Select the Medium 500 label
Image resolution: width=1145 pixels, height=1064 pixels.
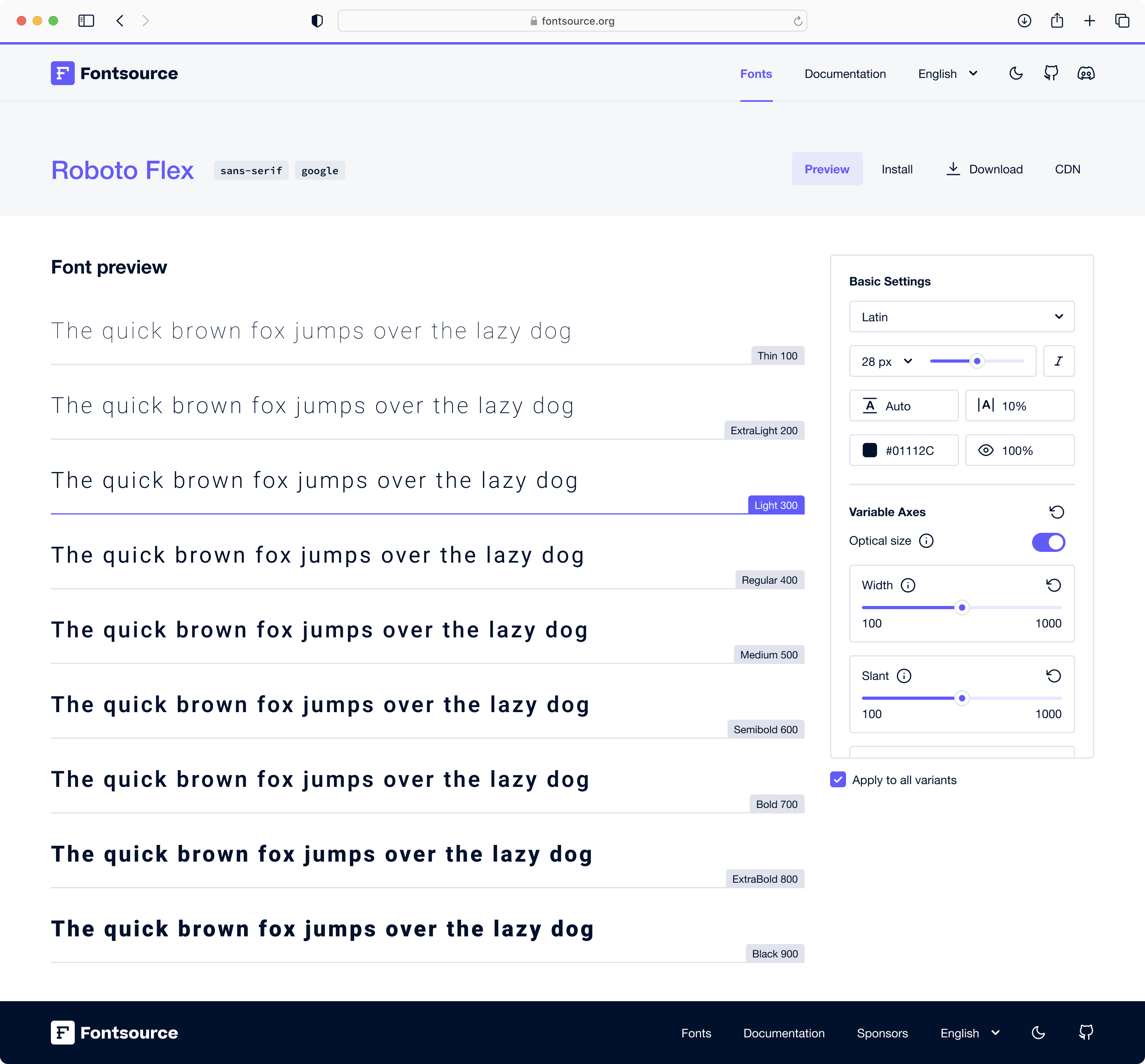point(769,654)
